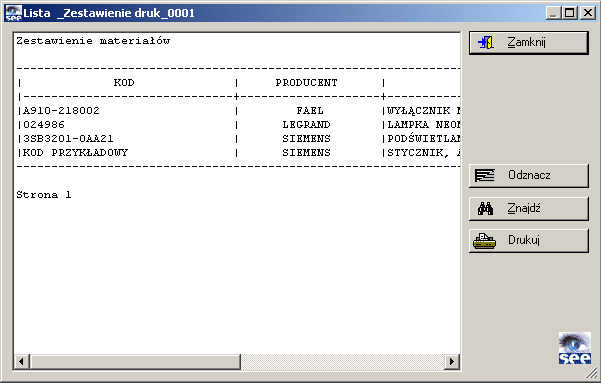Maximize the Lista window
Image resolution: width=601 pixels, height=383 pixels.
570,13
